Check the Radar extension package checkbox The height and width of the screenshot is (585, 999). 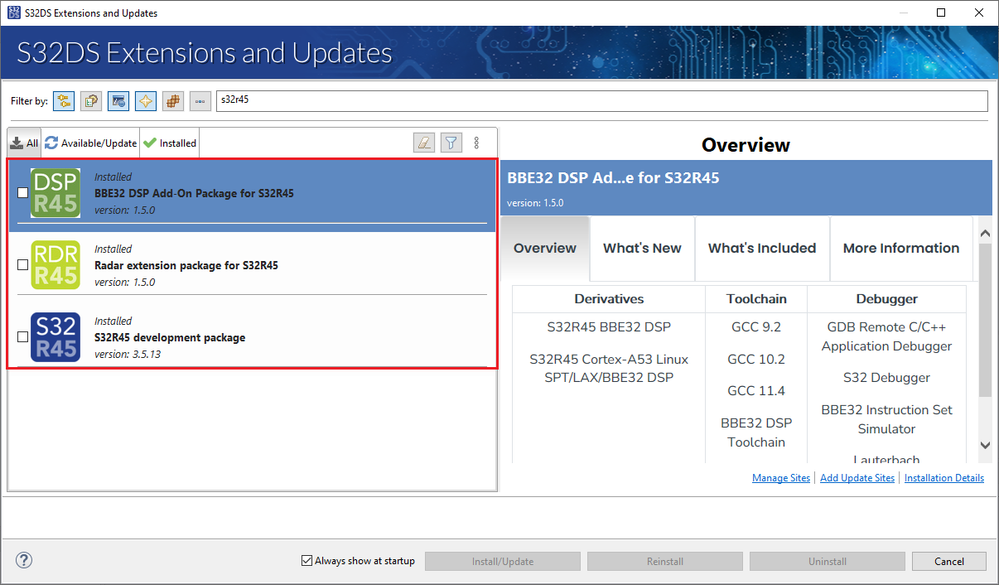coord(23,264)
